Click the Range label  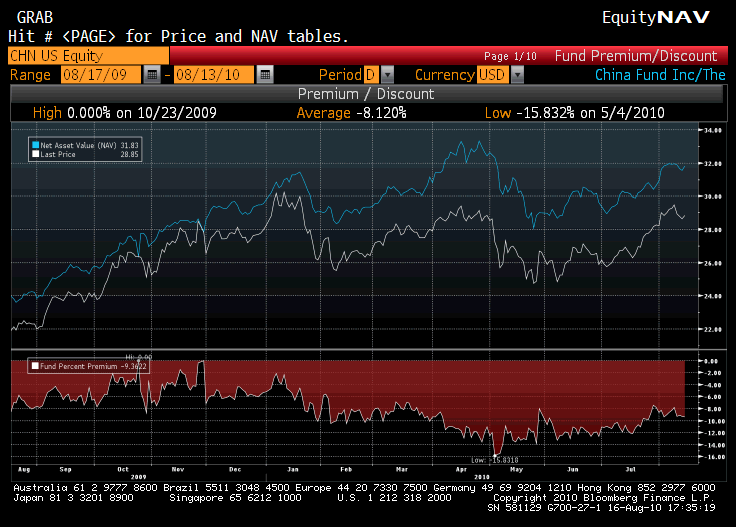(x=30, y=75)
